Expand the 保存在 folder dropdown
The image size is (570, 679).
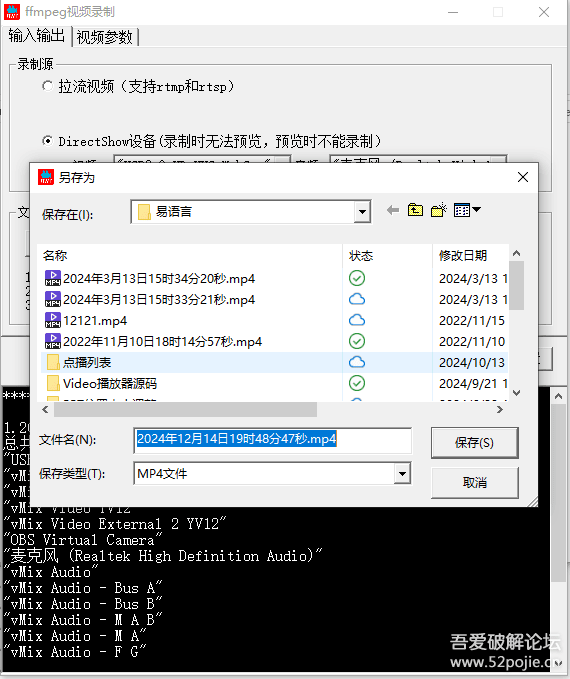coord(362,212)
